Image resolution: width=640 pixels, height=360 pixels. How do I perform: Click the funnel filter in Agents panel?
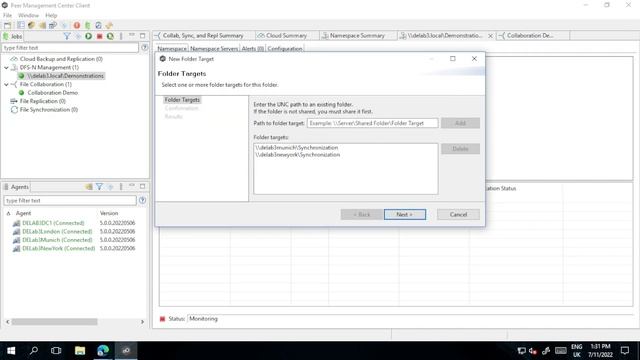[x=99, y=187]
